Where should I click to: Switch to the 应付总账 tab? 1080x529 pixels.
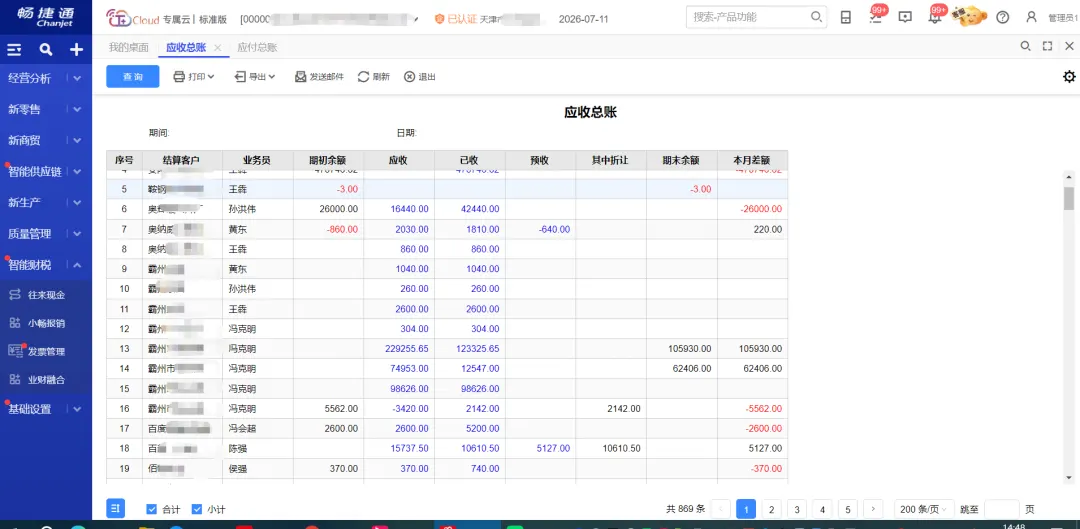tap(257, 48)
